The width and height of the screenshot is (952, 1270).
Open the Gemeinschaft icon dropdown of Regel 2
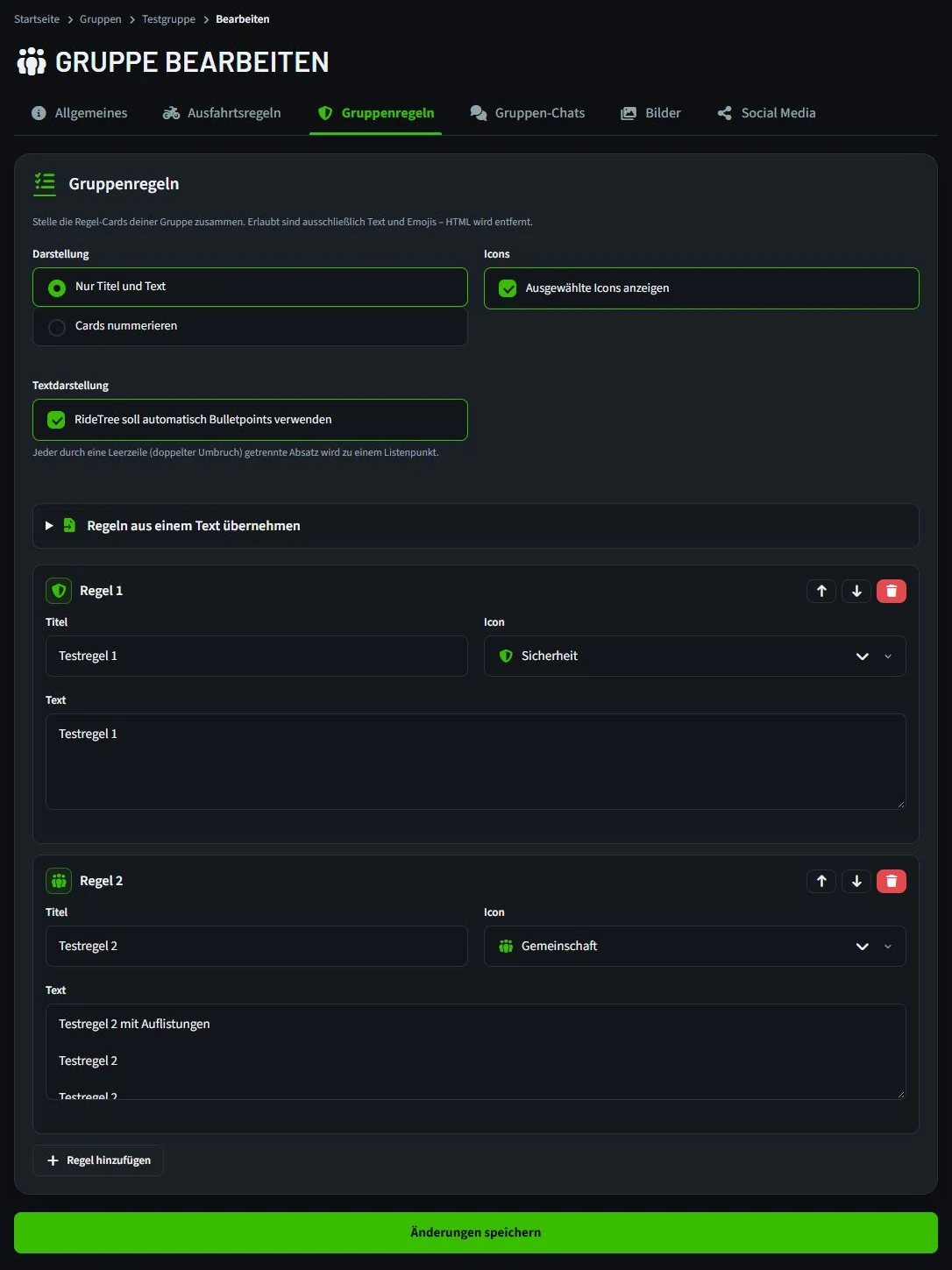[x=695, y=946]
